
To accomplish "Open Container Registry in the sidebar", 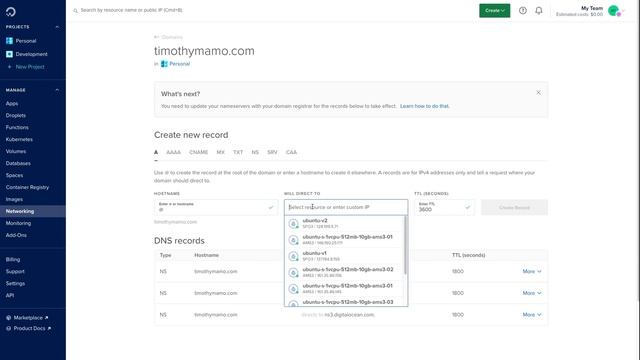I will point(27,187).
